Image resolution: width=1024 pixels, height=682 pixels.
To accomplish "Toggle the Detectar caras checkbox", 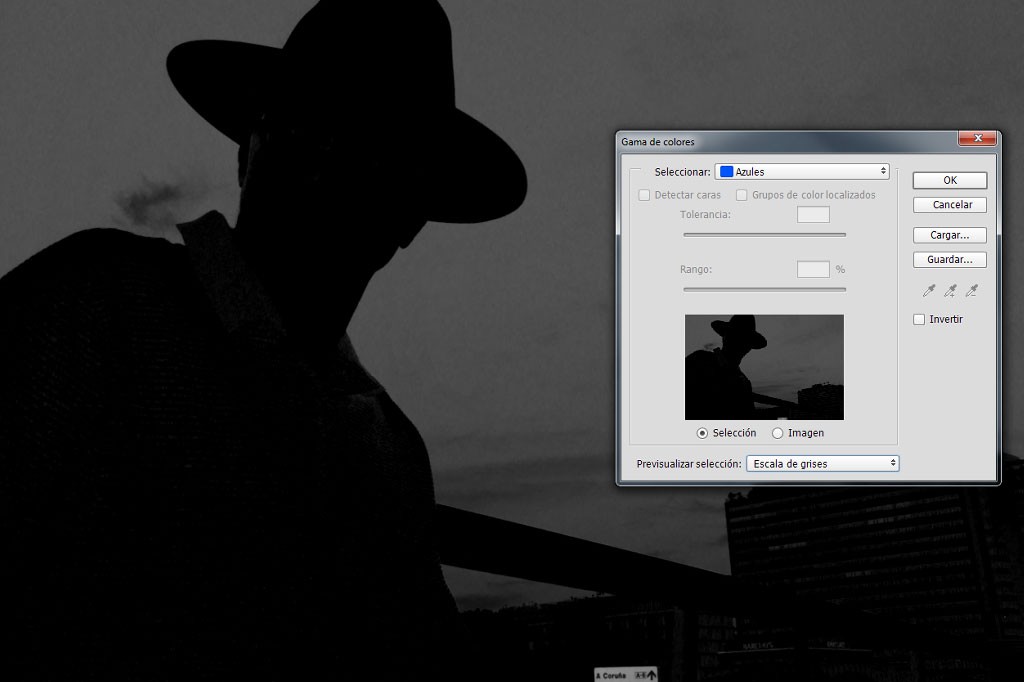I will coord(644,195).
